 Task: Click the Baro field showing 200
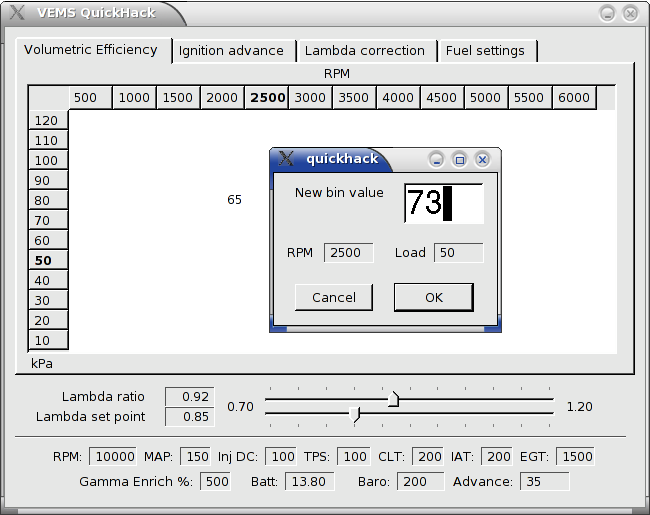point(420,481)
